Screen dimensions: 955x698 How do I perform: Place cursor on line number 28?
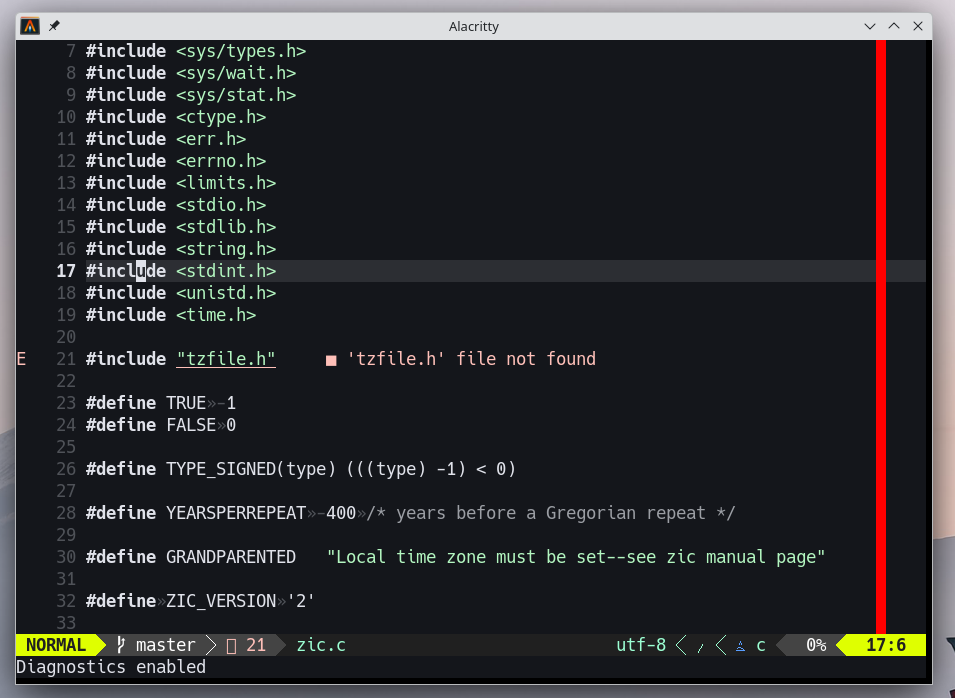point(66,513)
